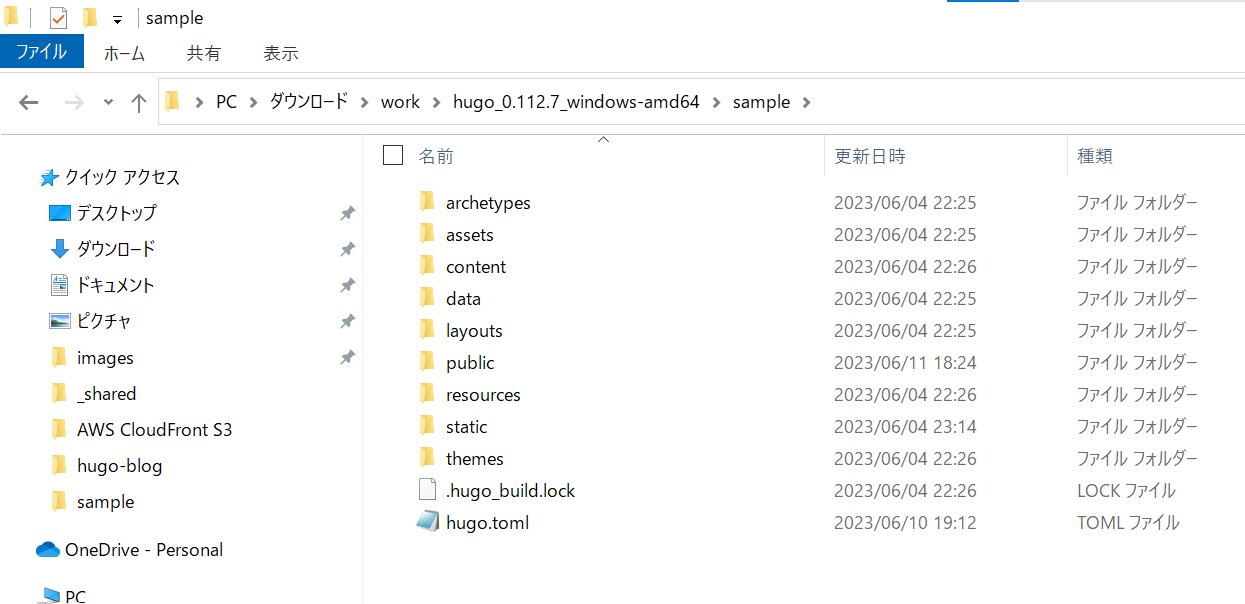Toggle the select-all items checkbox
1245x604 pixels.
tap(393, 155)
